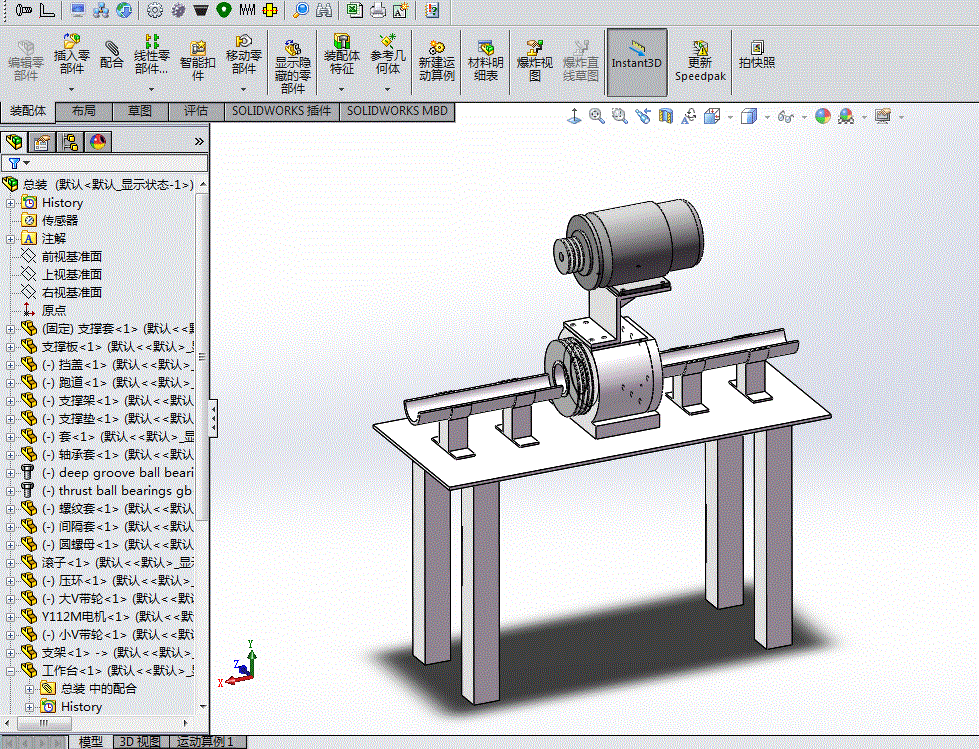979x749 pixels.
Task: Open the Move Component dropdown arrow
Action: pyautogui.click(x=244, y=89)
